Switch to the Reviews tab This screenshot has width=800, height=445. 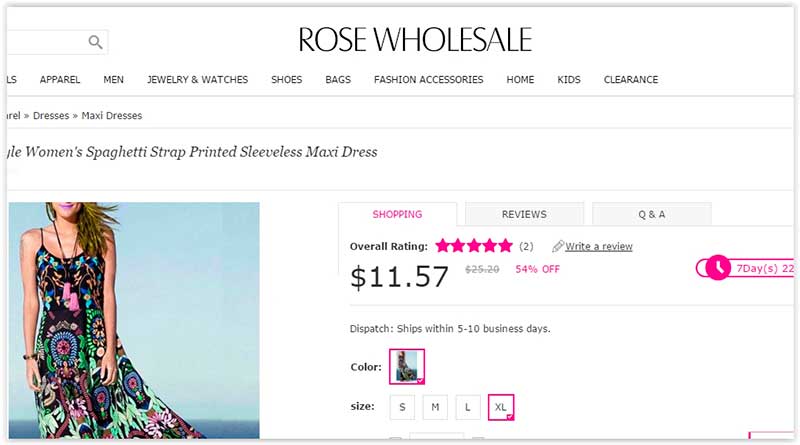click(524, 214)
